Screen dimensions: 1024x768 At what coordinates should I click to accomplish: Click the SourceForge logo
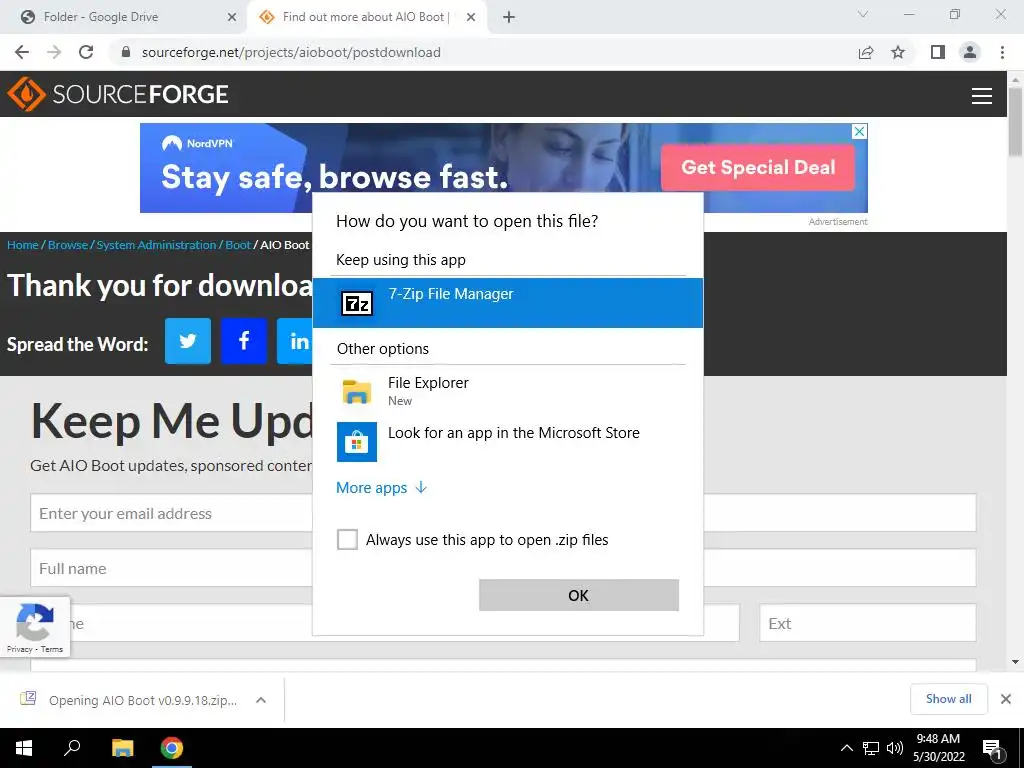click(x=118, y=94)
